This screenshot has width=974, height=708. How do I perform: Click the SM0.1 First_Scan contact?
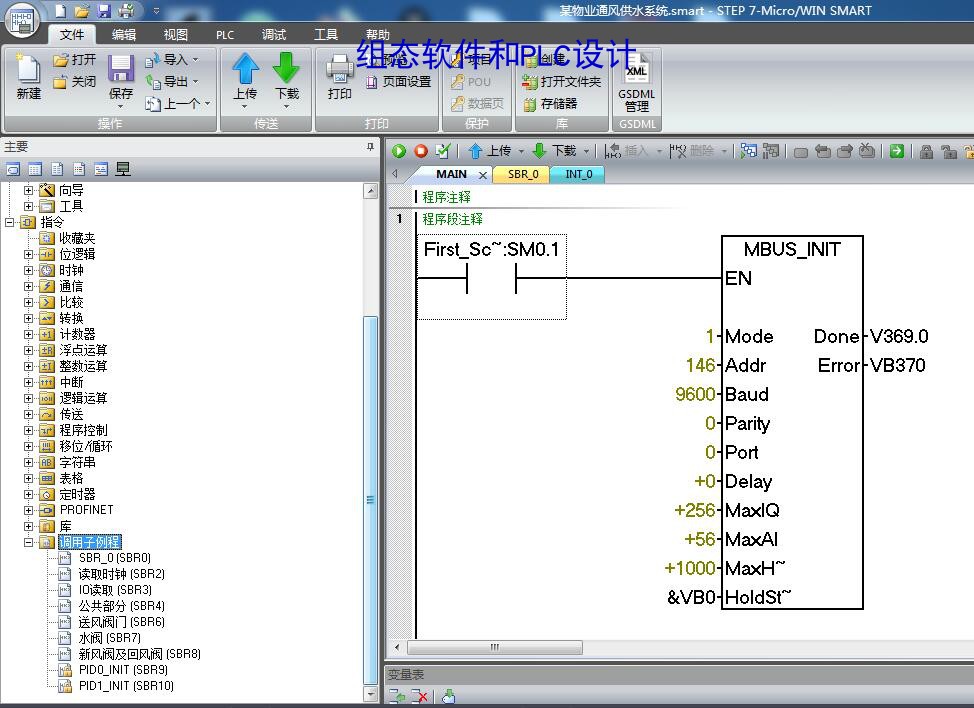(x=491, y=277)
